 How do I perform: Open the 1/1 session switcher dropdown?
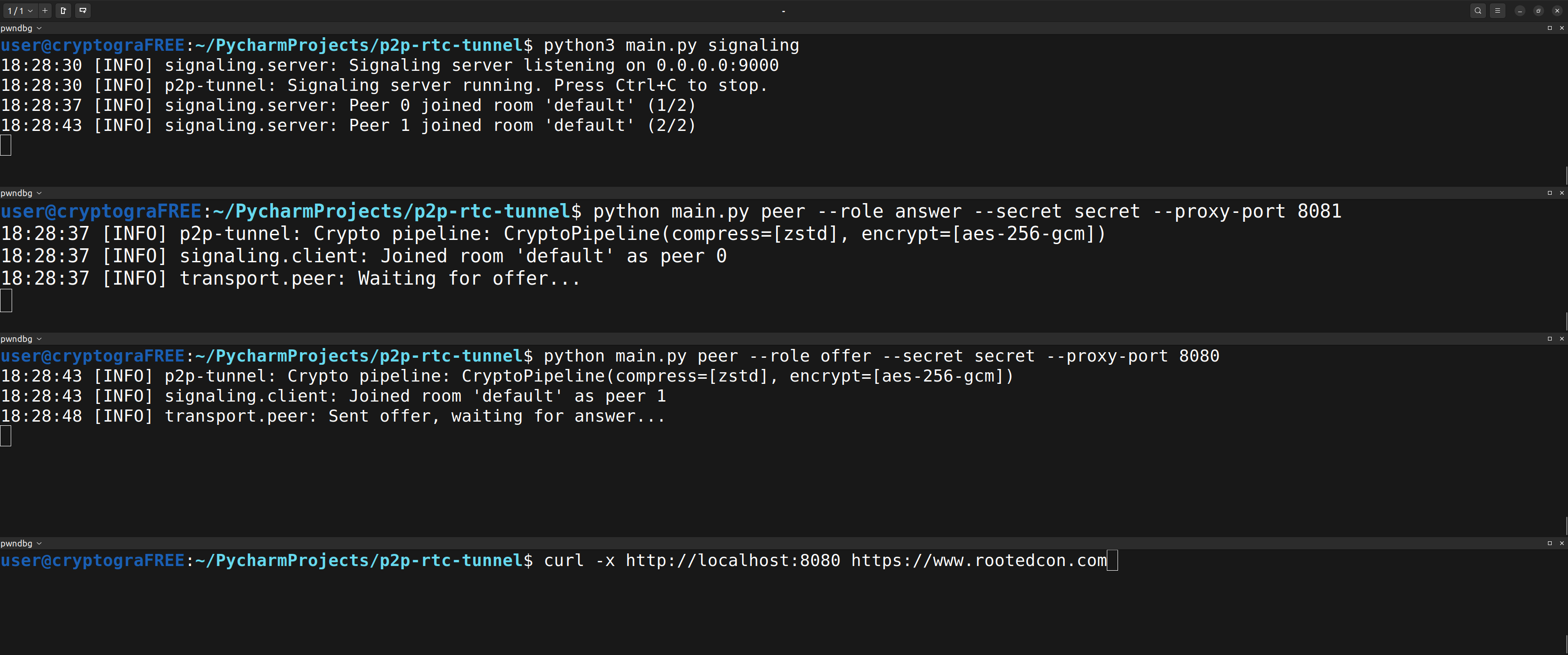[x=20, y=10]
